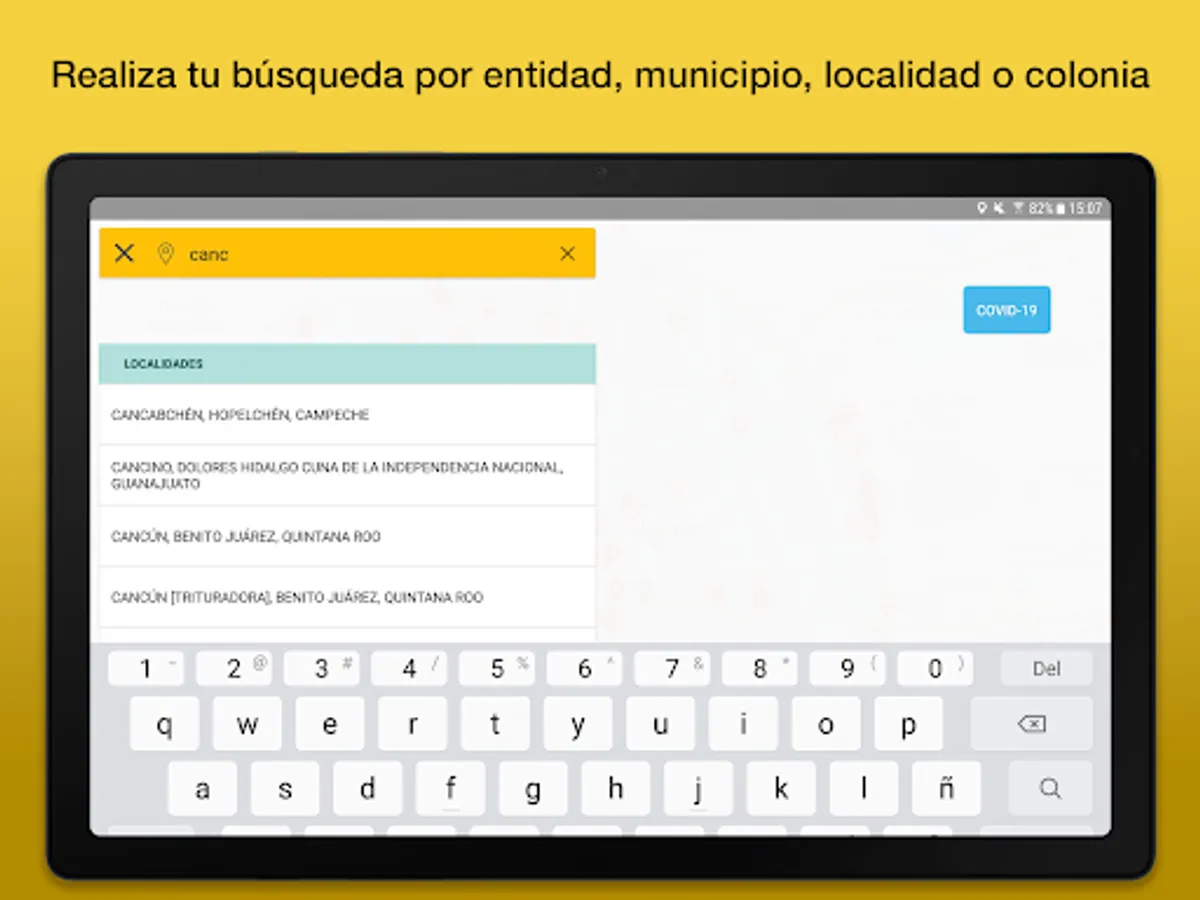Tap the letter k key

click(781, 789)
